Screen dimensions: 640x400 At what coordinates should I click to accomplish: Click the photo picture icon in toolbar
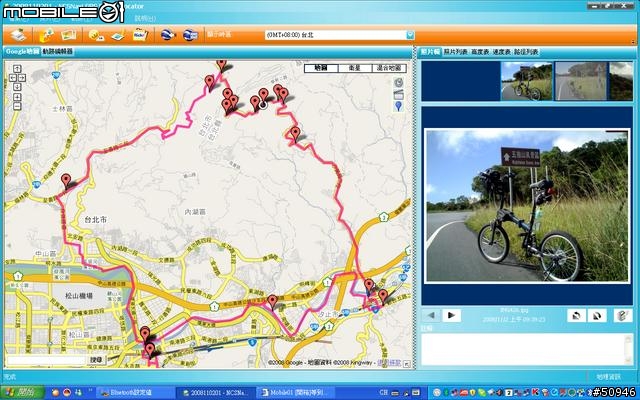click(x=69, y=35)
